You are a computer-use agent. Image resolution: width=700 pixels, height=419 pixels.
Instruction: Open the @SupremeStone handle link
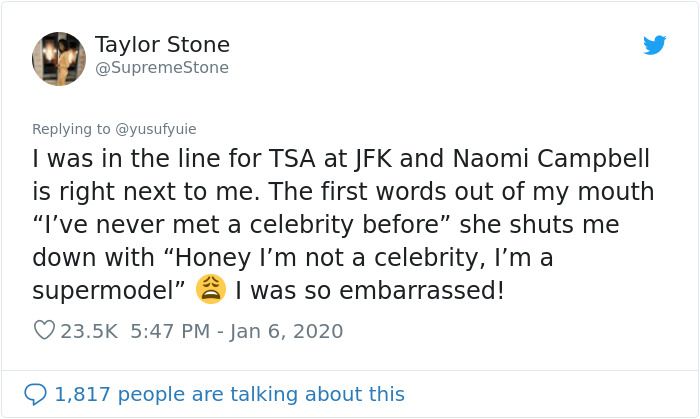click(x=162, y=68)
